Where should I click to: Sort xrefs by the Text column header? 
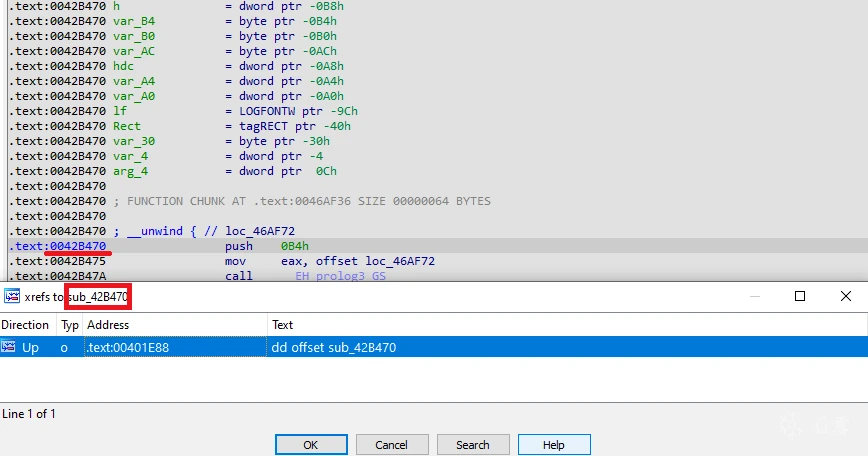567,325
